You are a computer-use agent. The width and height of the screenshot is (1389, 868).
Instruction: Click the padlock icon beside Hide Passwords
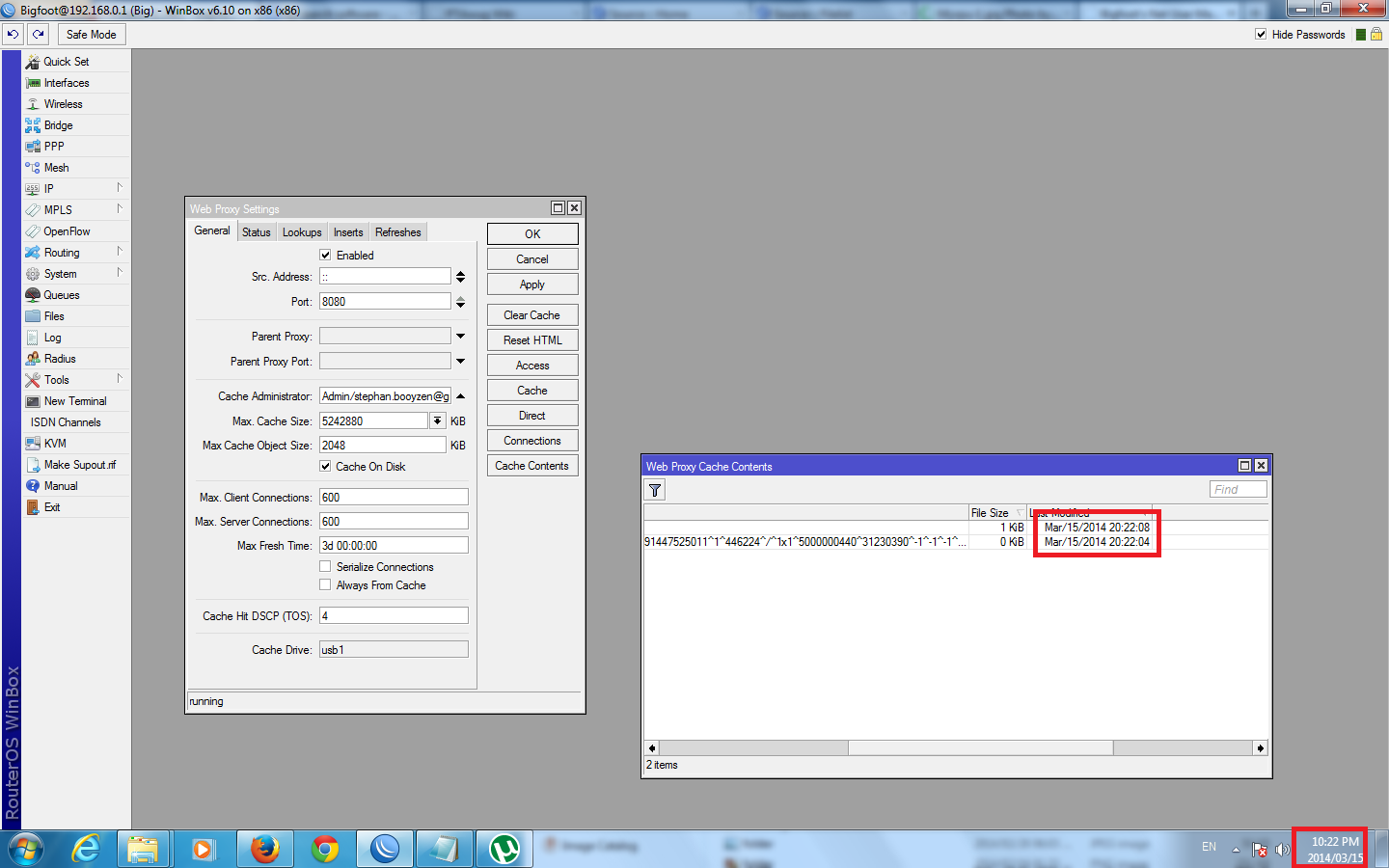pos(1376,34)
